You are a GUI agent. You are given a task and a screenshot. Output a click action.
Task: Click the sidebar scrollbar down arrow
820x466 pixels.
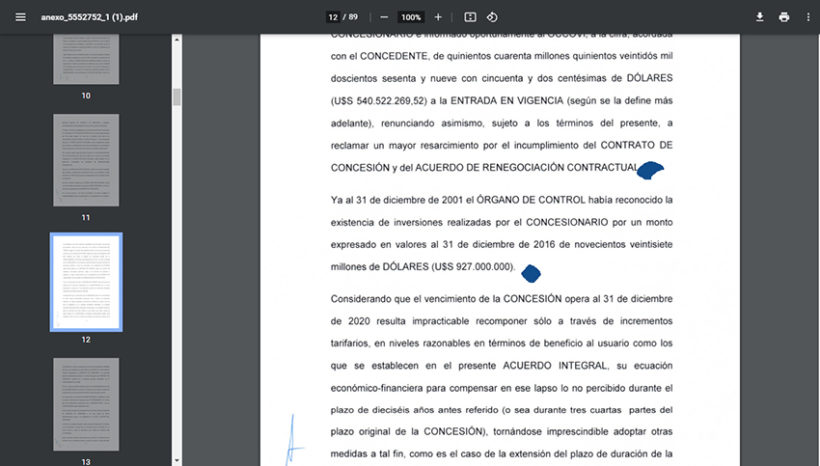click(x=177, y=460)
